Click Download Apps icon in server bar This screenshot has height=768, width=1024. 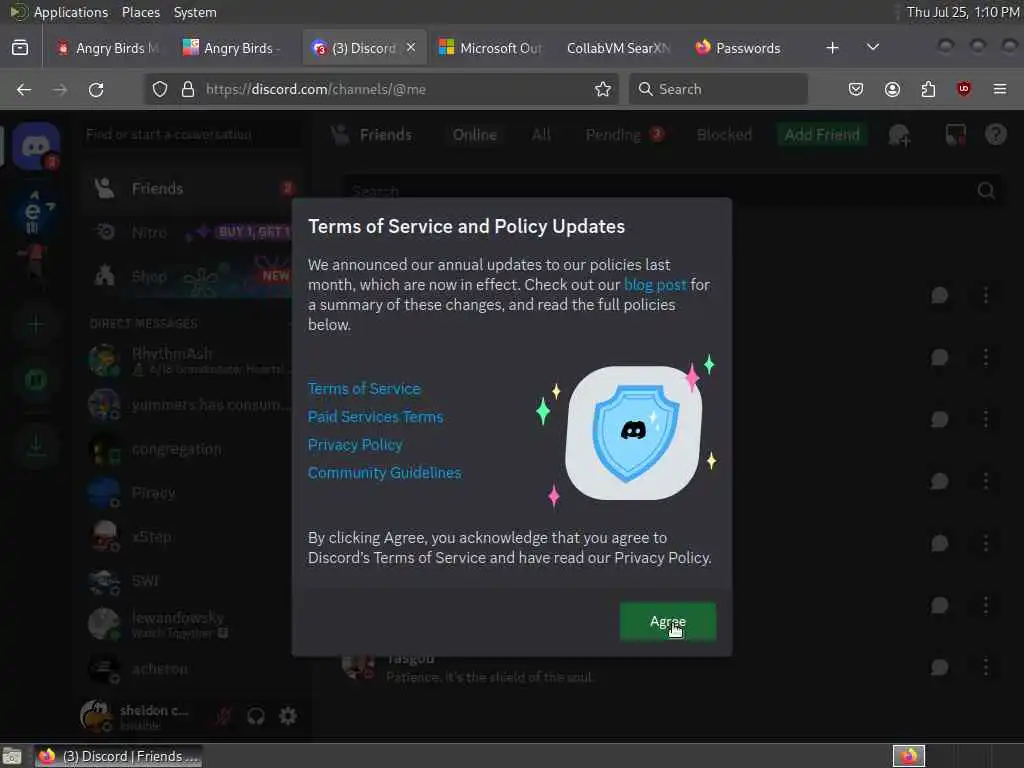pyautogui.click(x=36, y=445)
